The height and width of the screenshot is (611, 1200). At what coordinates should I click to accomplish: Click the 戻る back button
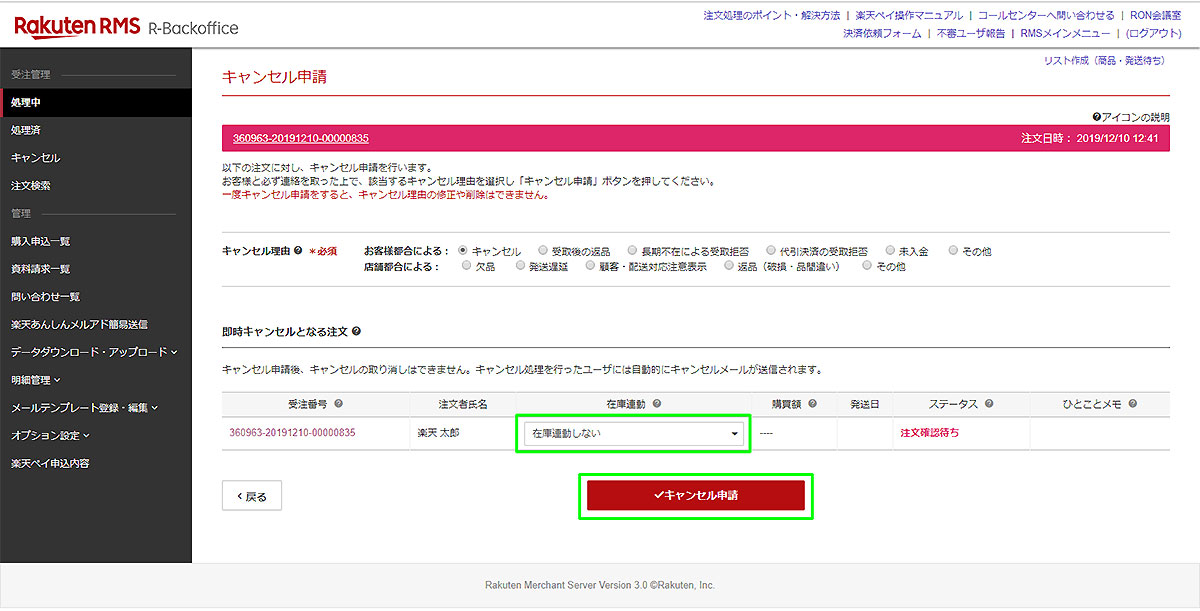click(251, 496)
